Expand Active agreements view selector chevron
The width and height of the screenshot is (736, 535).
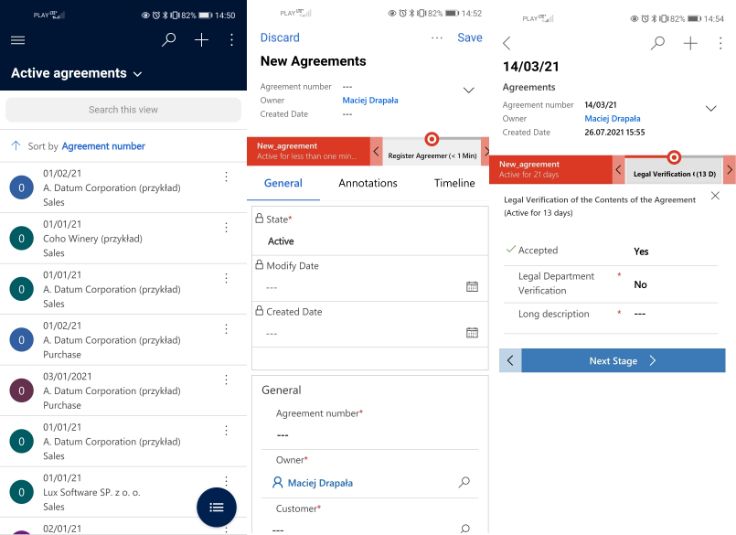pos(138,74)
